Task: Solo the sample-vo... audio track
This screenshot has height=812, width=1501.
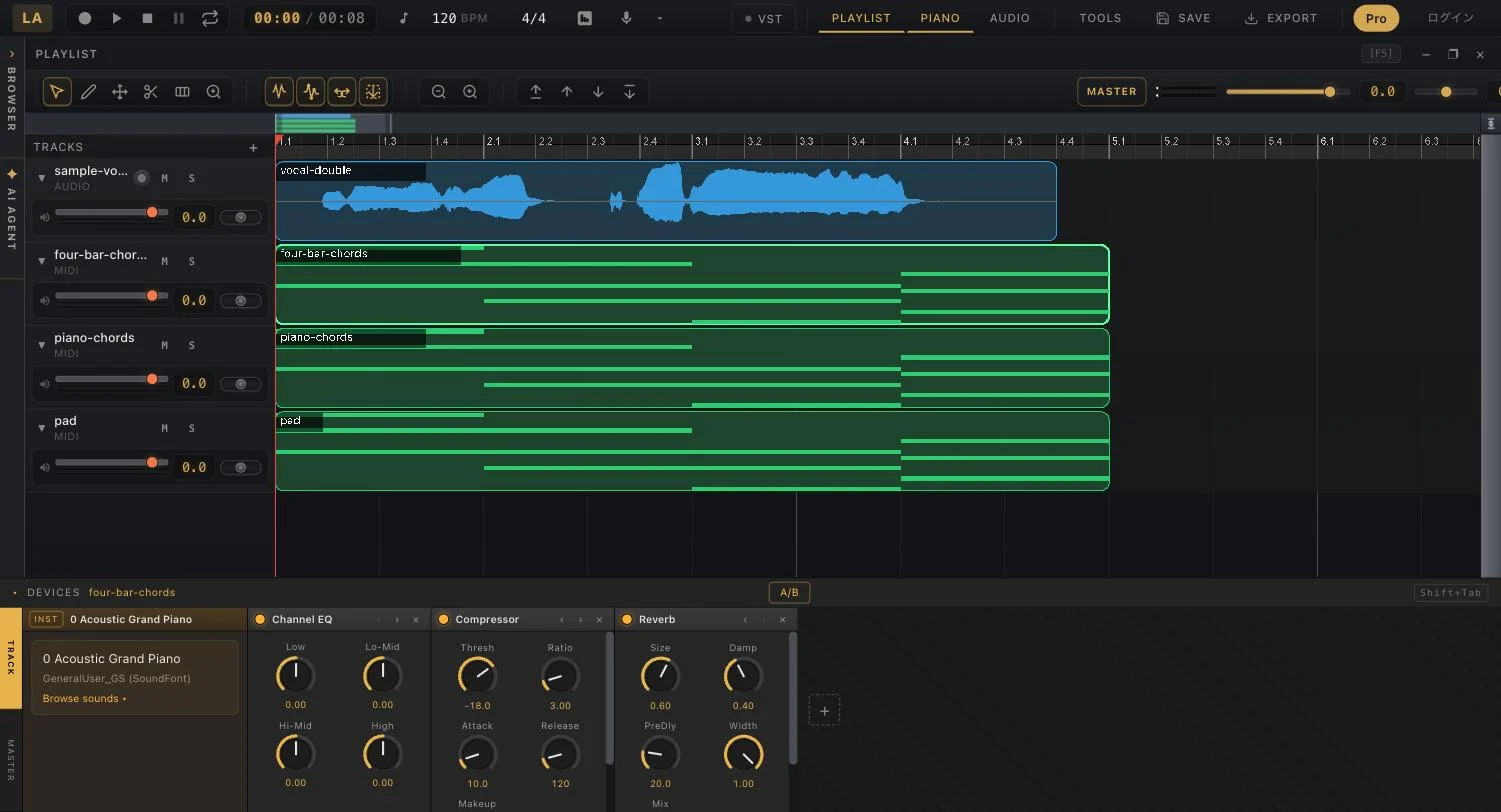Action: tap(192, 178)
